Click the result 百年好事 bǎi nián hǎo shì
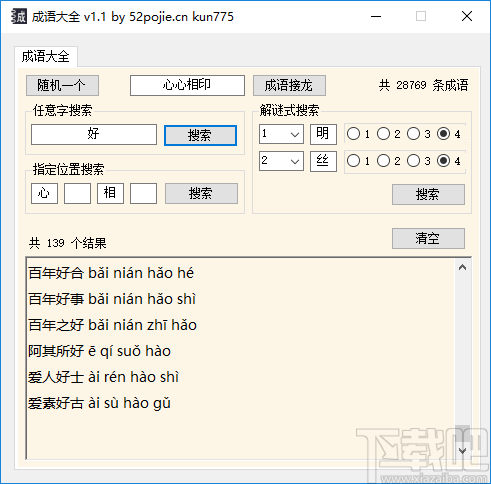The width and height of the screenshot is (491, 484). click(112, 299)
